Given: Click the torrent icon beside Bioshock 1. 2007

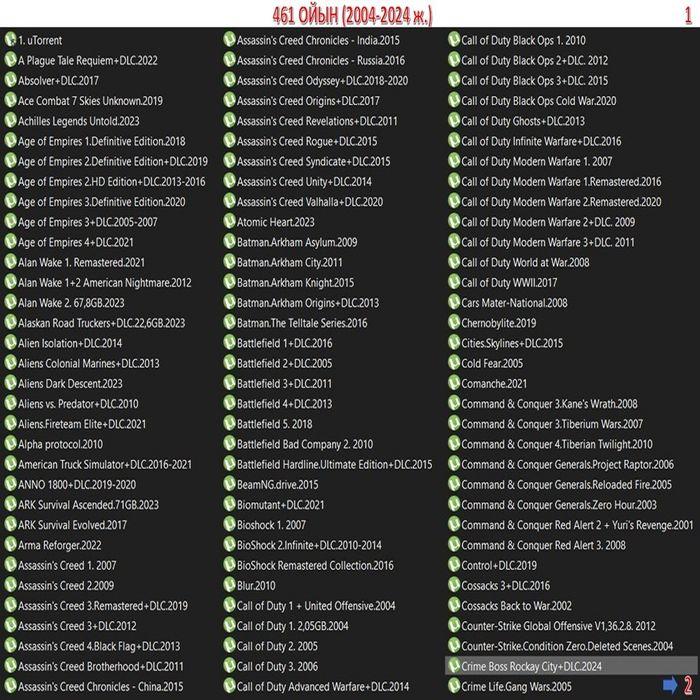Looking at the screenshot, I should click(229, 524).
